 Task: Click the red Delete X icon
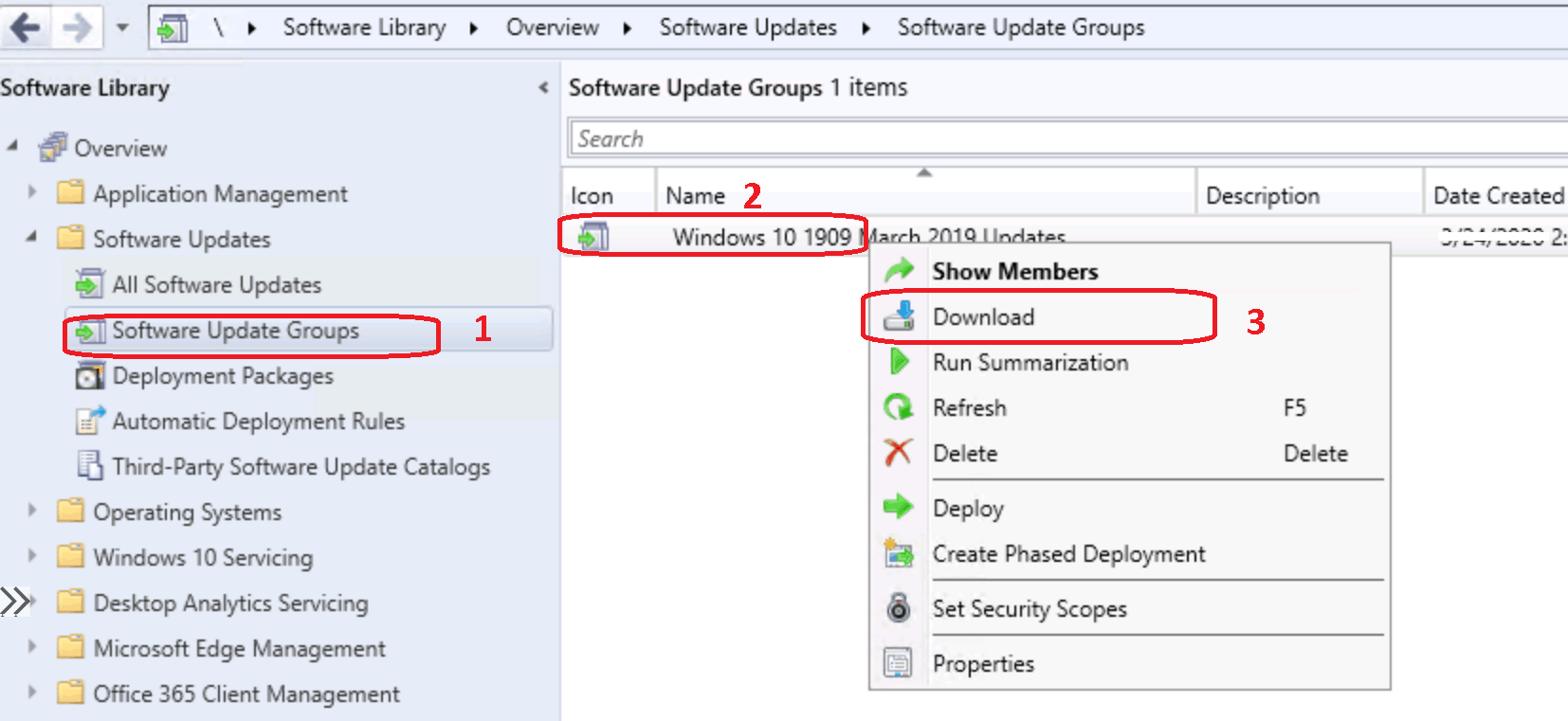(898, 453)
